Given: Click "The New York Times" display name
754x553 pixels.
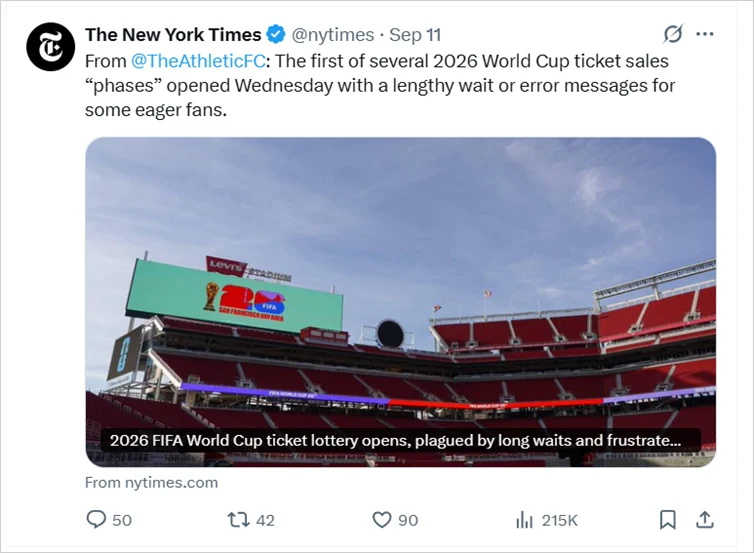Looking at the screenshot, I should (x=173, y=35).
